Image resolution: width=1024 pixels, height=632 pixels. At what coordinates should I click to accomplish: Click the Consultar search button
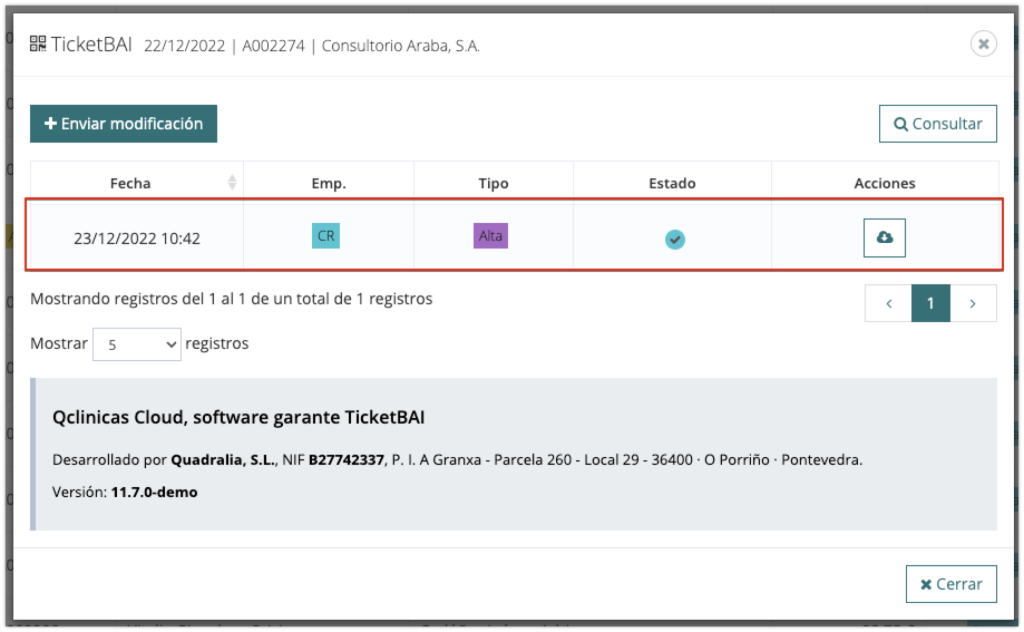click(x=937, y=124)
